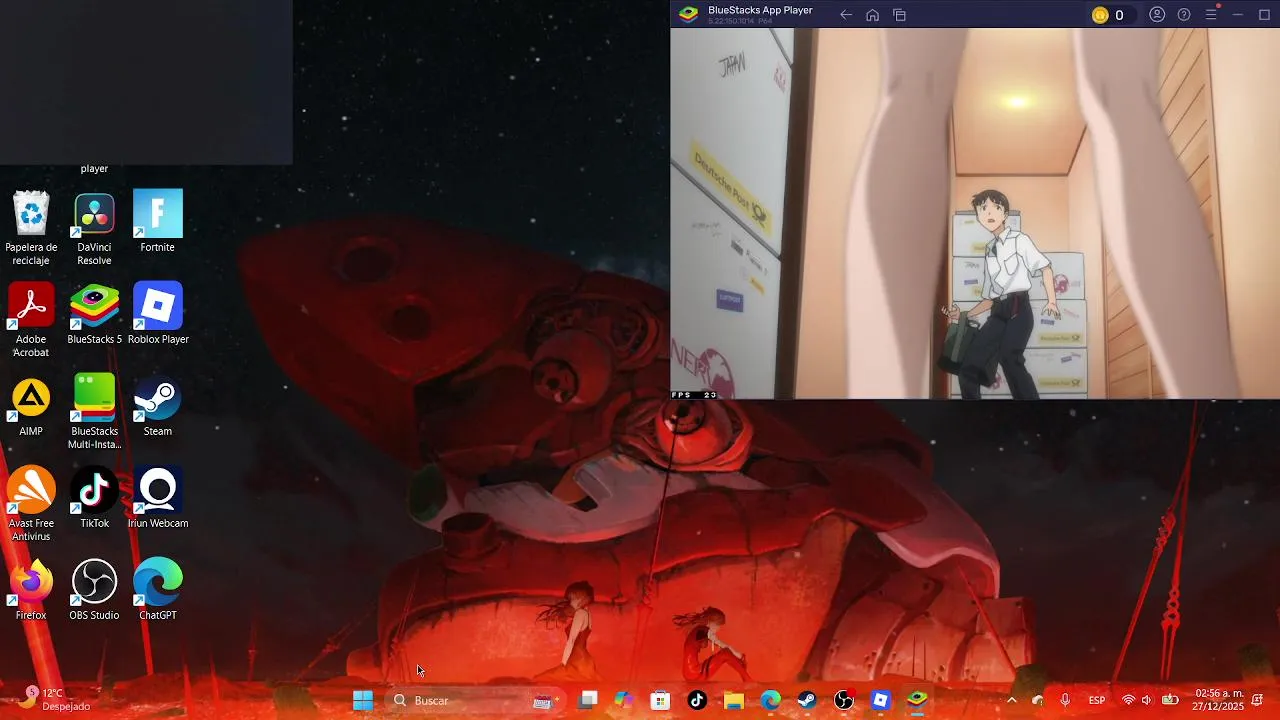
Task: Minimize the BlueStacks App Player window
Action: [1237, 15]
